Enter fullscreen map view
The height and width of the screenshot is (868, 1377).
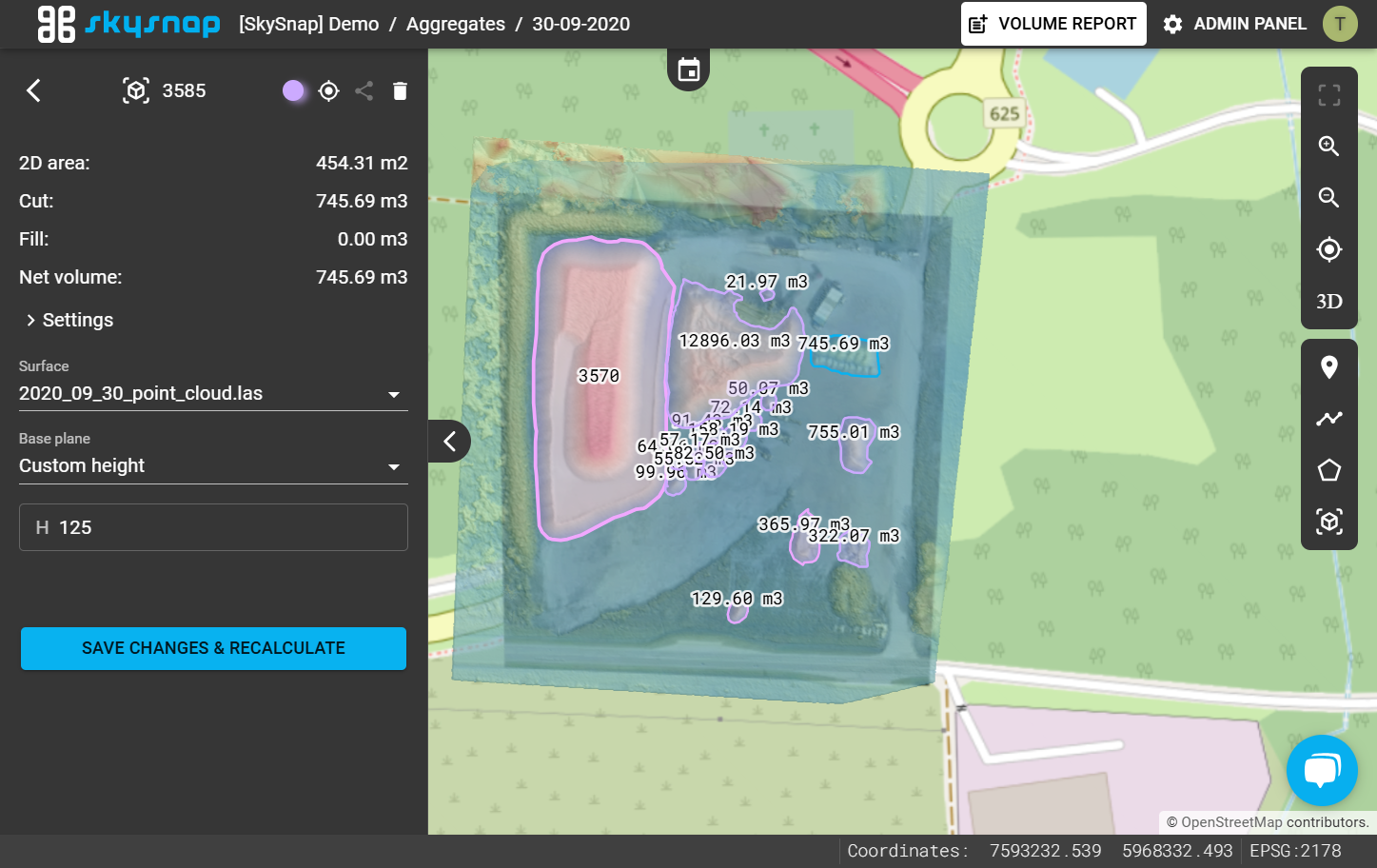1329,95
